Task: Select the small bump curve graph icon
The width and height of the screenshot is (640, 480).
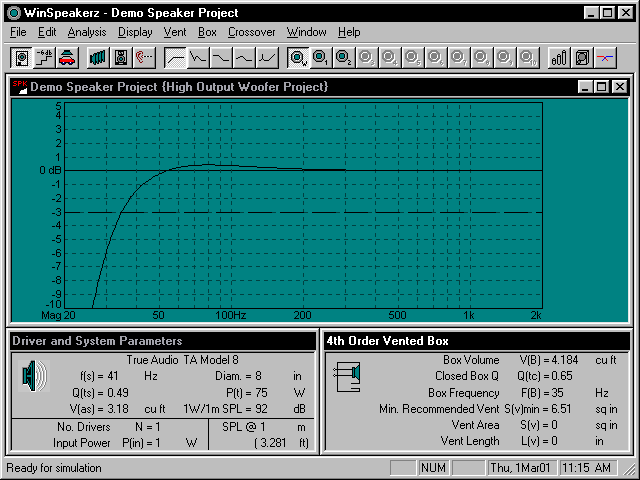Action: tap(244, 58)
